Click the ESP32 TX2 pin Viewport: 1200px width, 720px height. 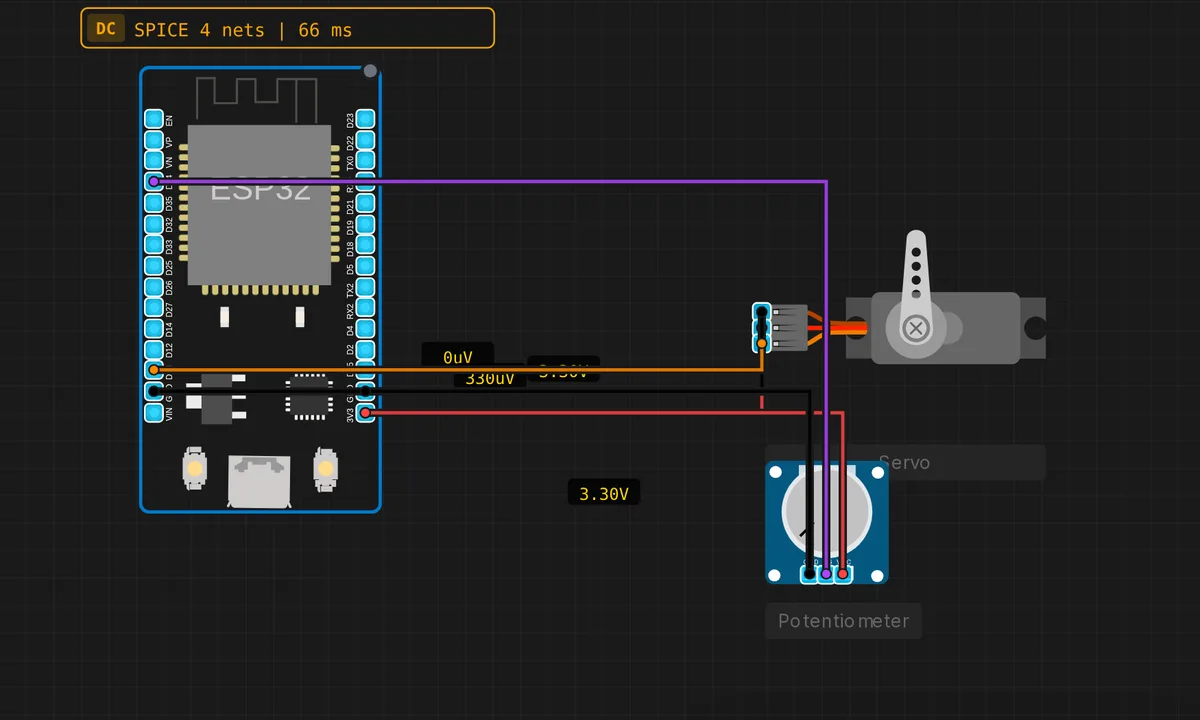point(365,287)
